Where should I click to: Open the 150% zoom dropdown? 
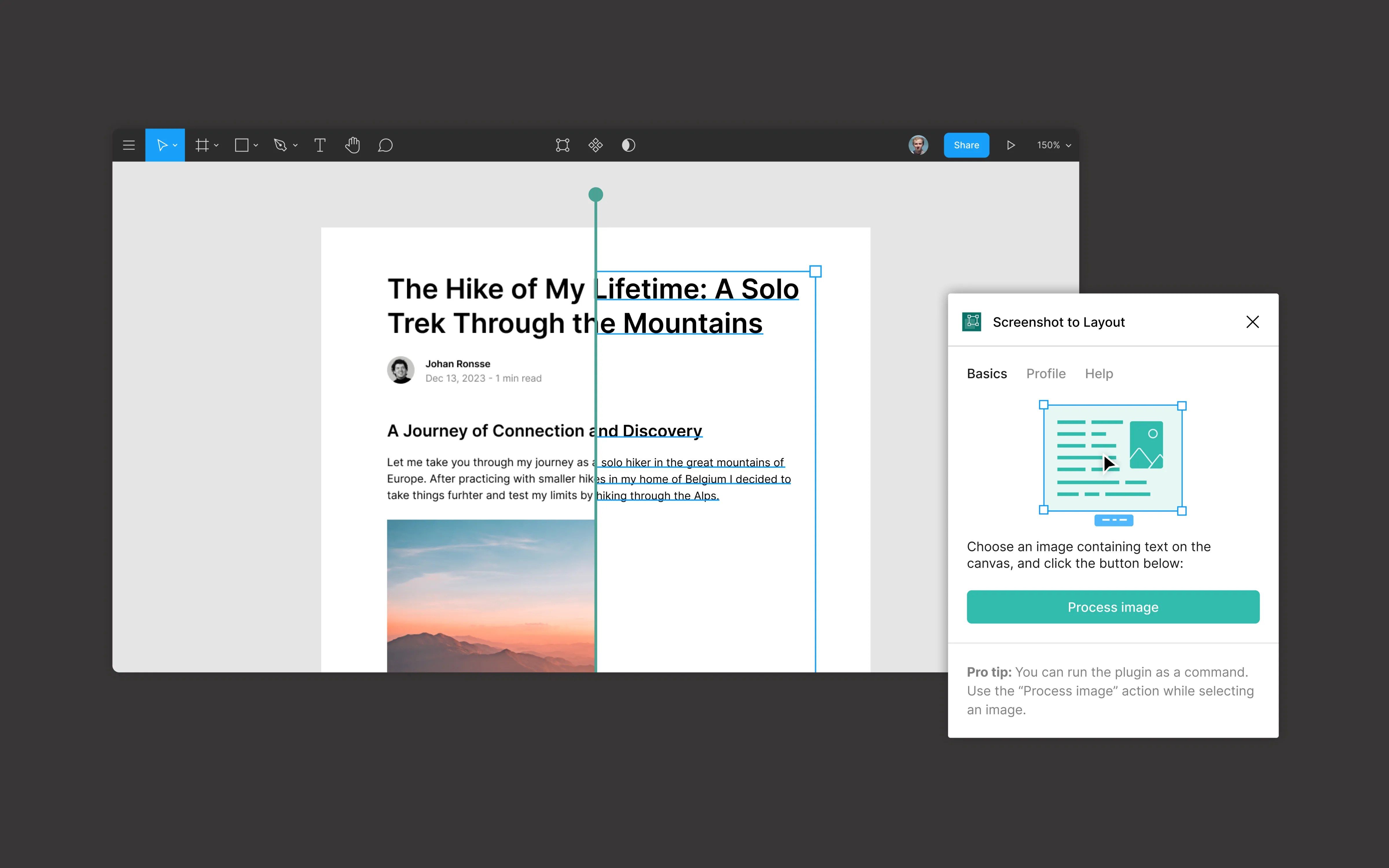tap(1054, 145)
